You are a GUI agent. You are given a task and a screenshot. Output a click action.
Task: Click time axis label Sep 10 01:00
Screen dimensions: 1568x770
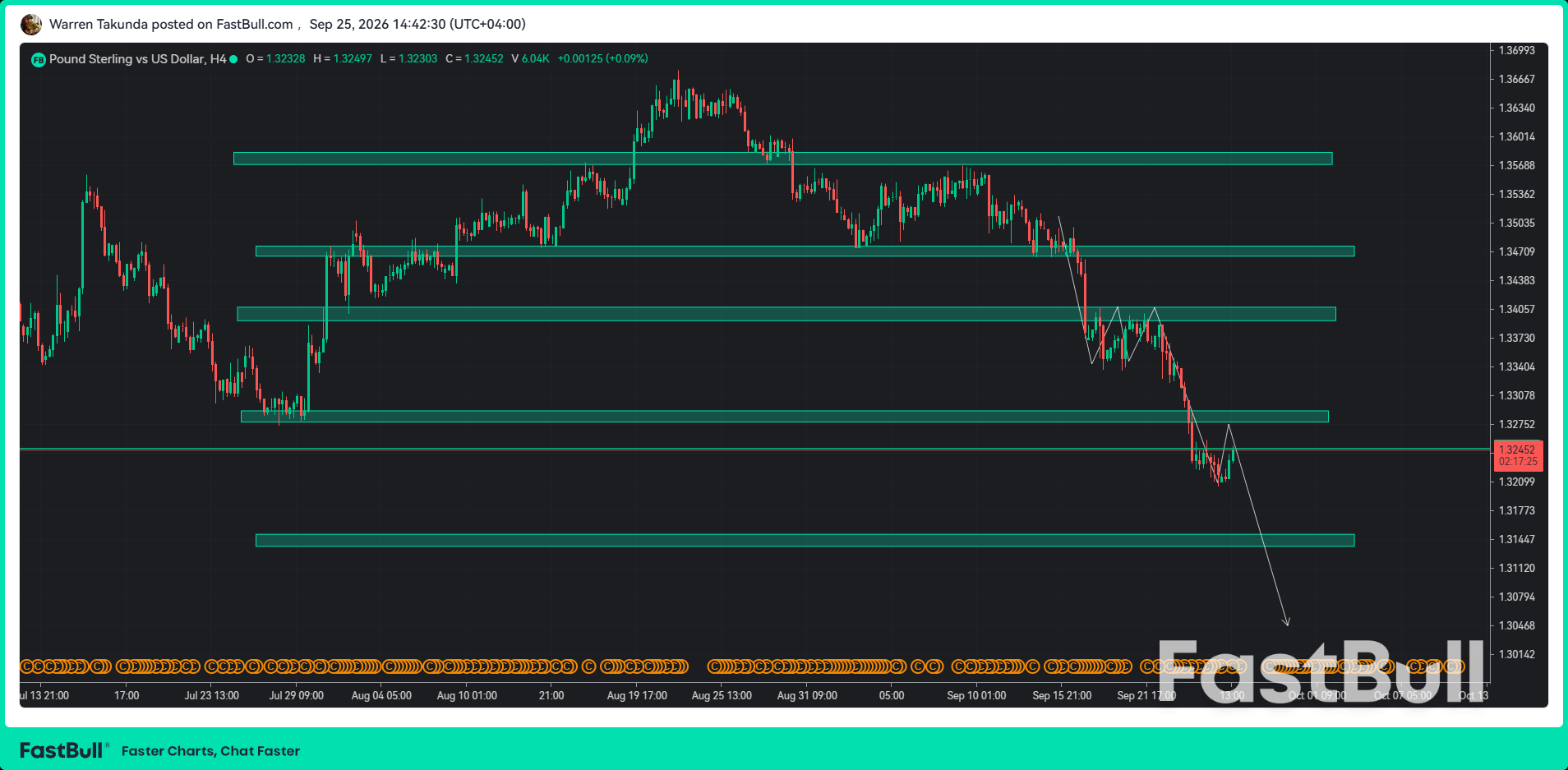[x=976, y=695]
